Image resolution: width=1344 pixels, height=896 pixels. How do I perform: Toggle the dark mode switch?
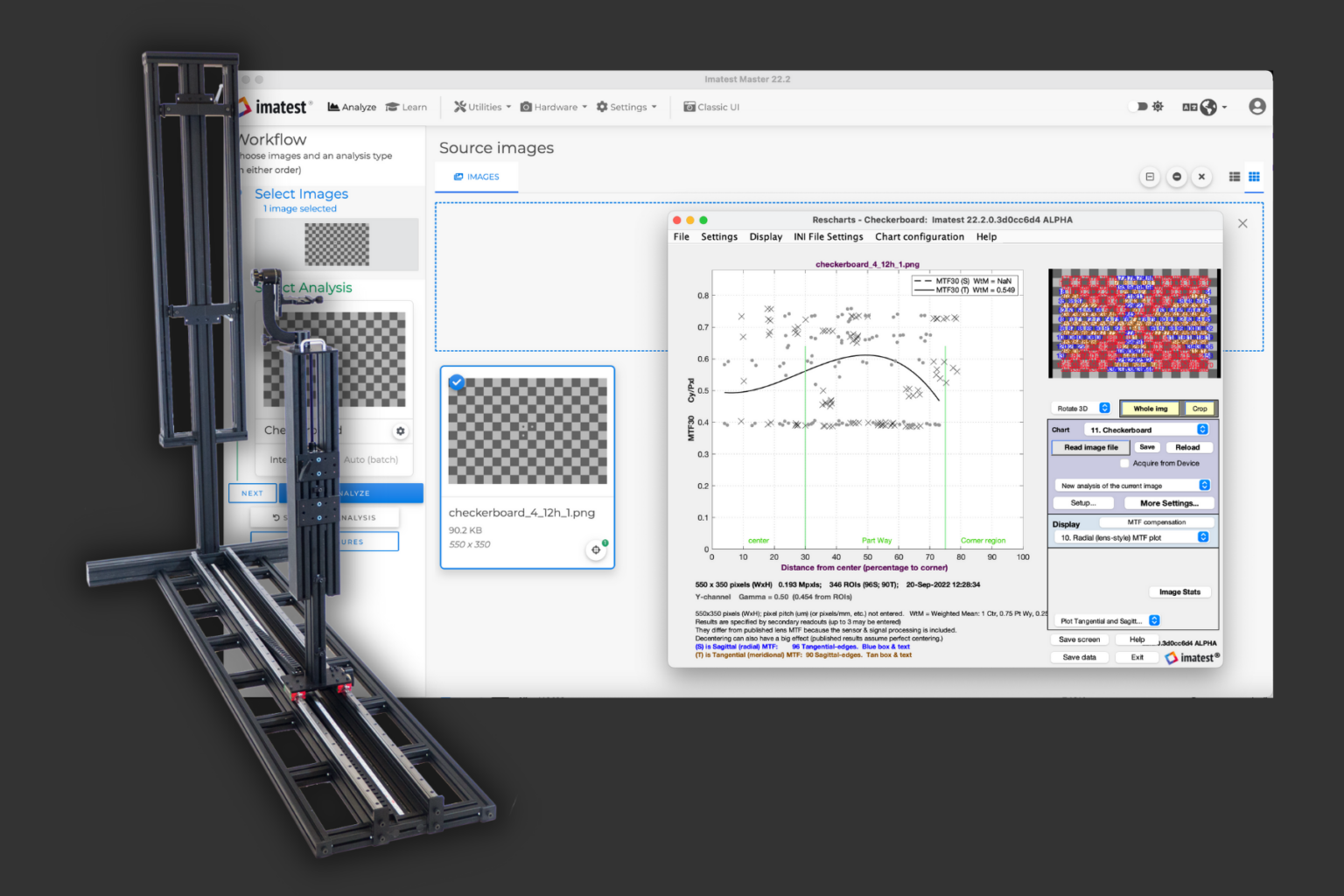coord(1138,107)
